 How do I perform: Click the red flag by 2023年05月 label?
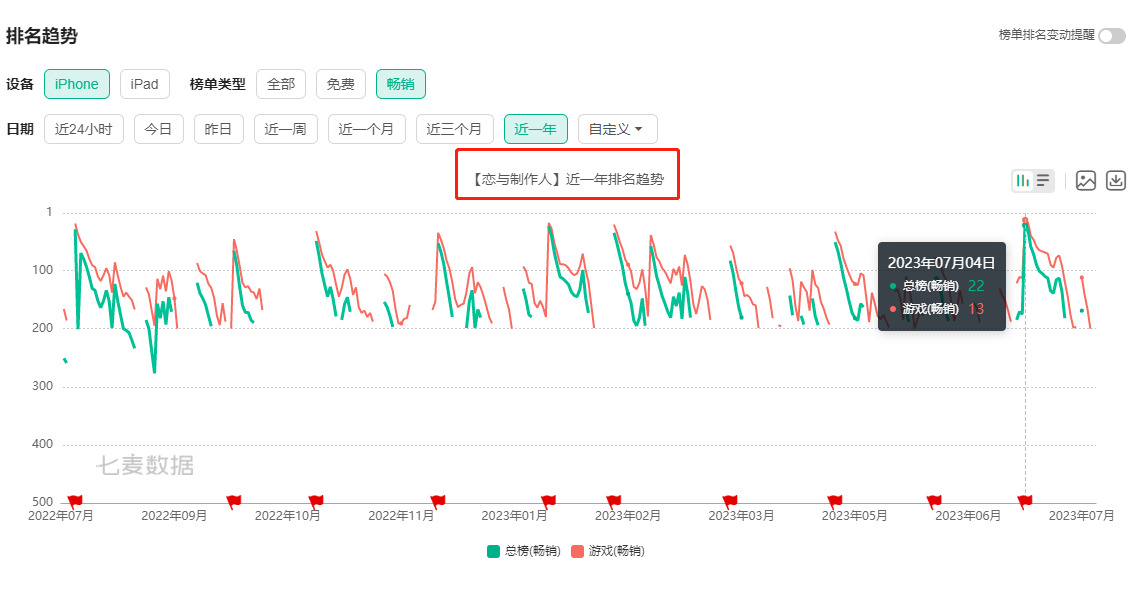(x=835, y=501)
